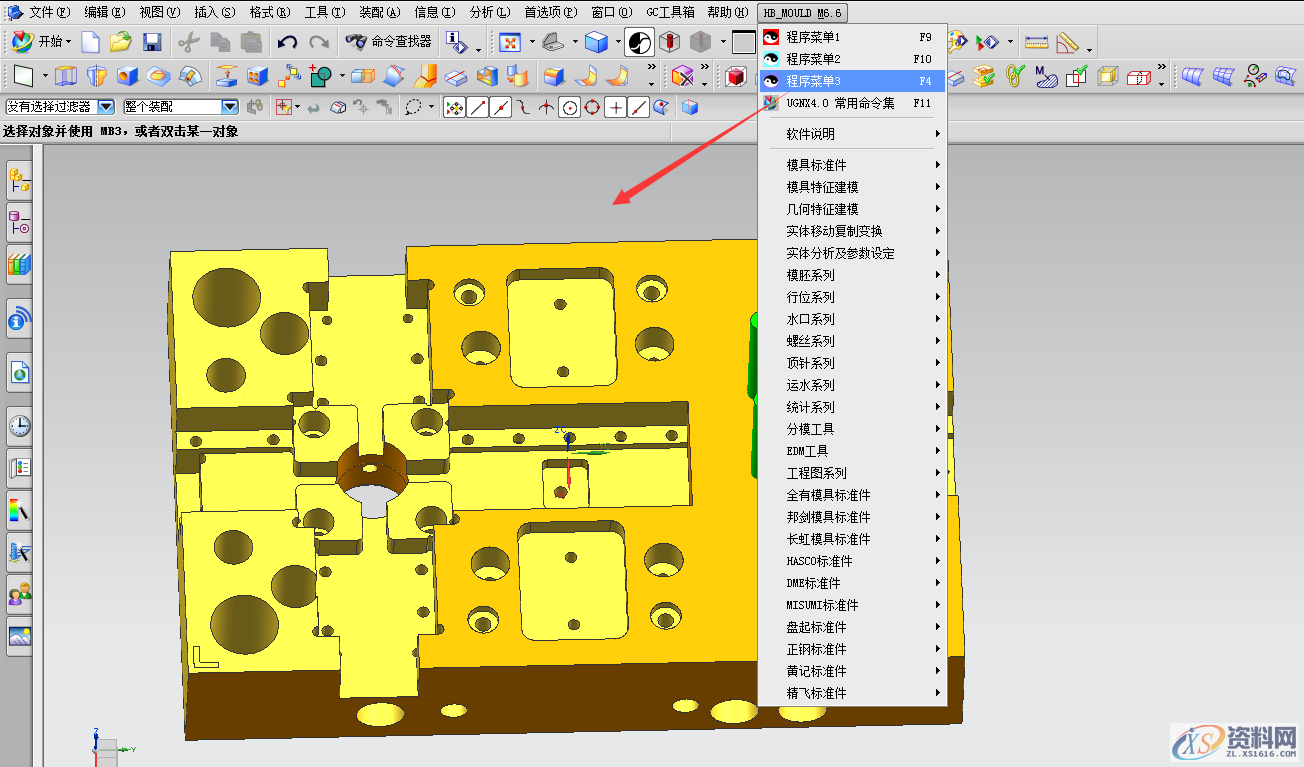This screenshot has height=767, width=1304.
Task: Open the Roles people icon in sidebar
Action: 19,595
